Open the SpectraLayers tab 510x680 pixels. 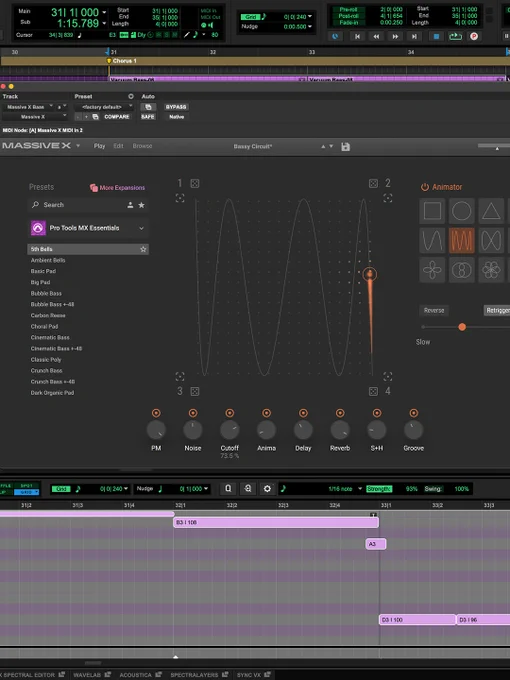point(199,675)
